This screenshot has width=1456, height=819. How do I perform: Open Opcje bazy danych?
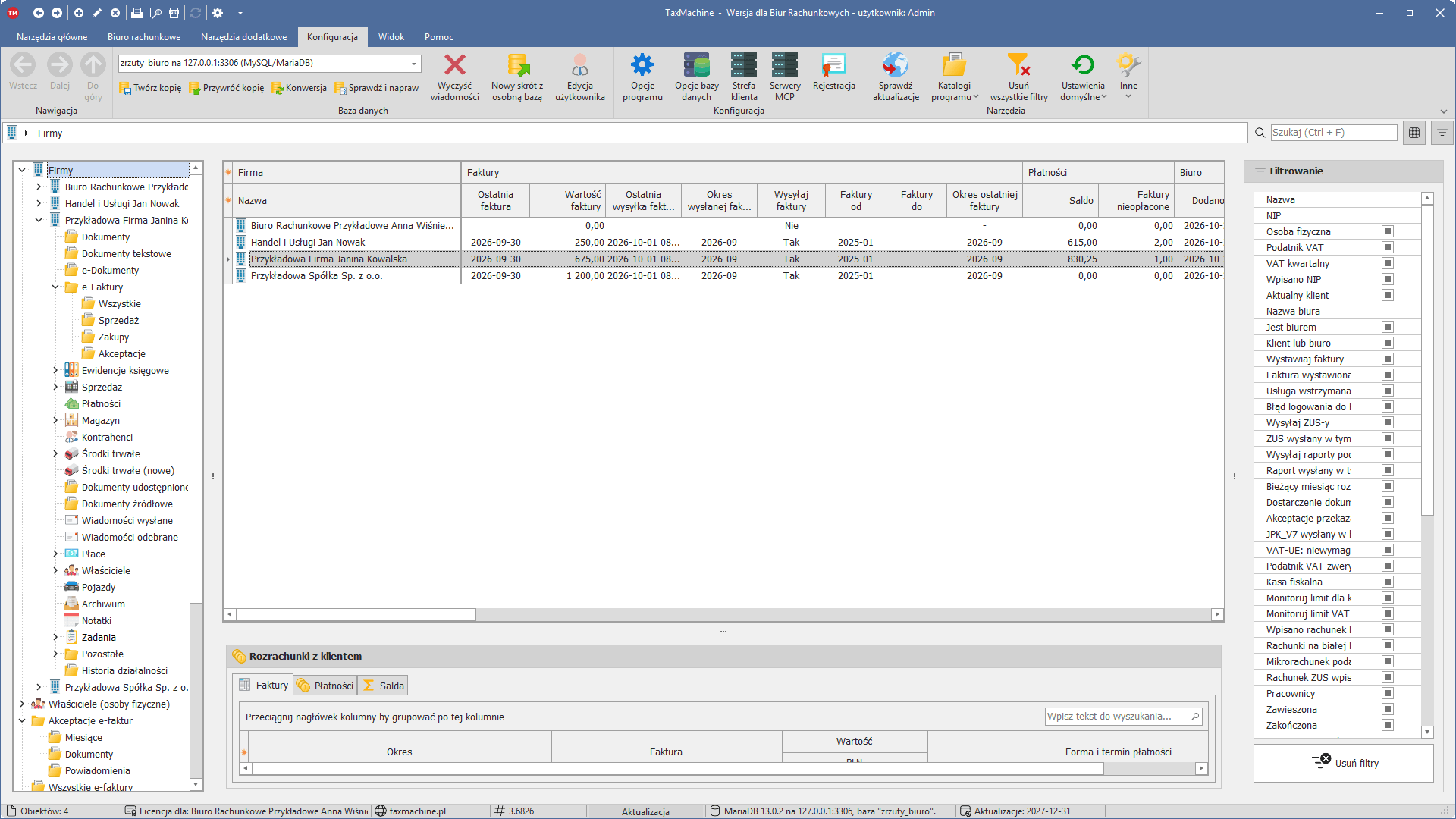click(696, 77)
